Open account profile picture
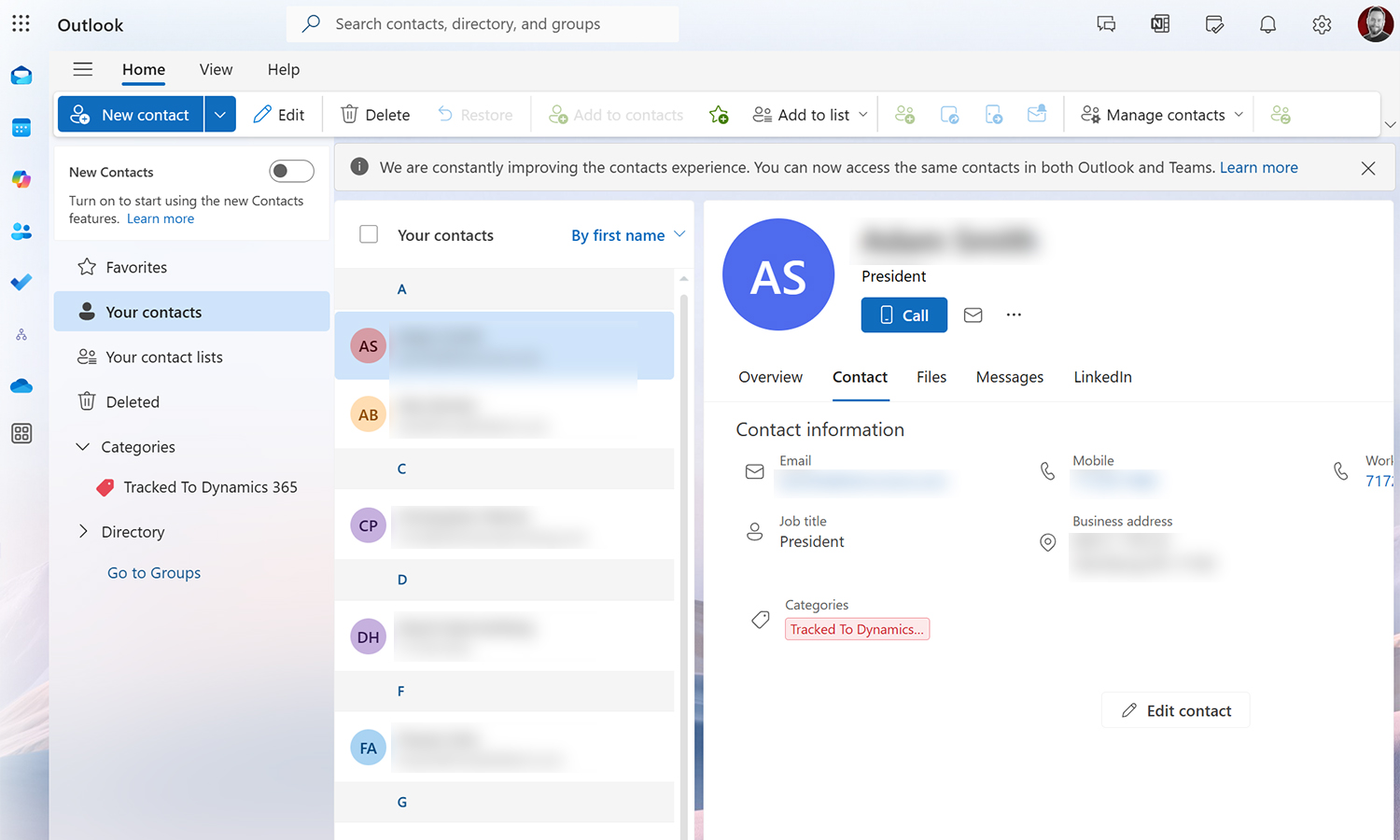 point(1375,24)
